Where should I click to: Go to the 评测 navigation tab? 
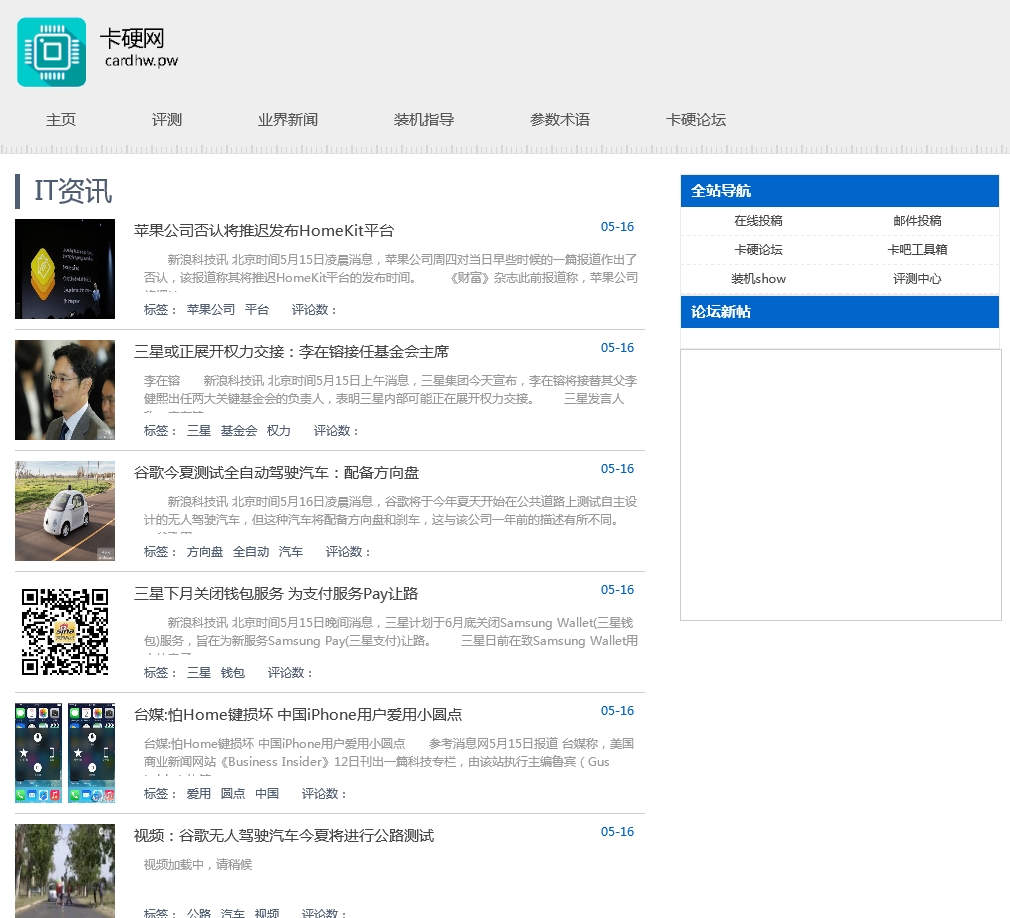(167, 120)
